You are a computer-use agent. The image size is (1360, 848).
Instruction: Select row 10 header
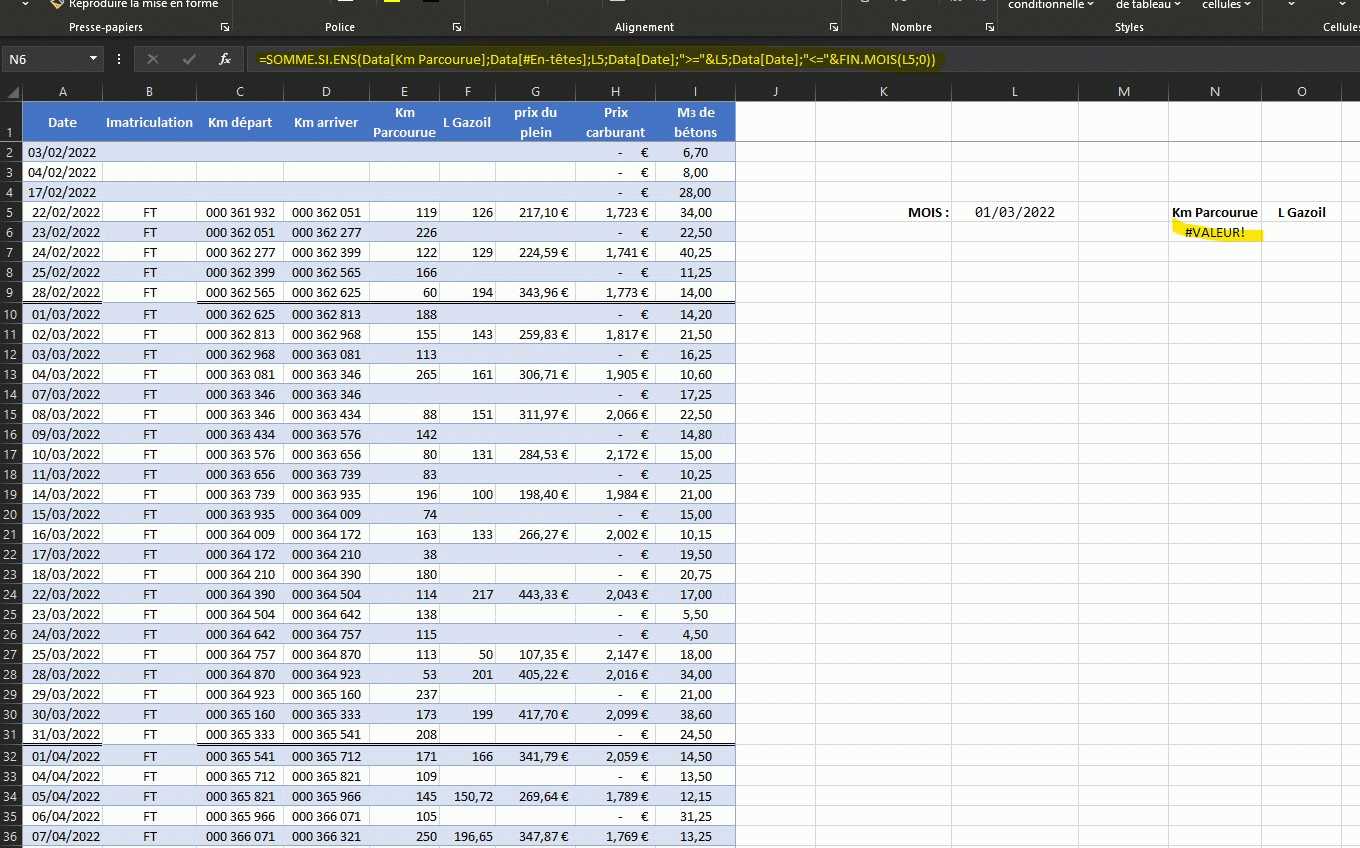pyautogui.click(x=11, y=314)
